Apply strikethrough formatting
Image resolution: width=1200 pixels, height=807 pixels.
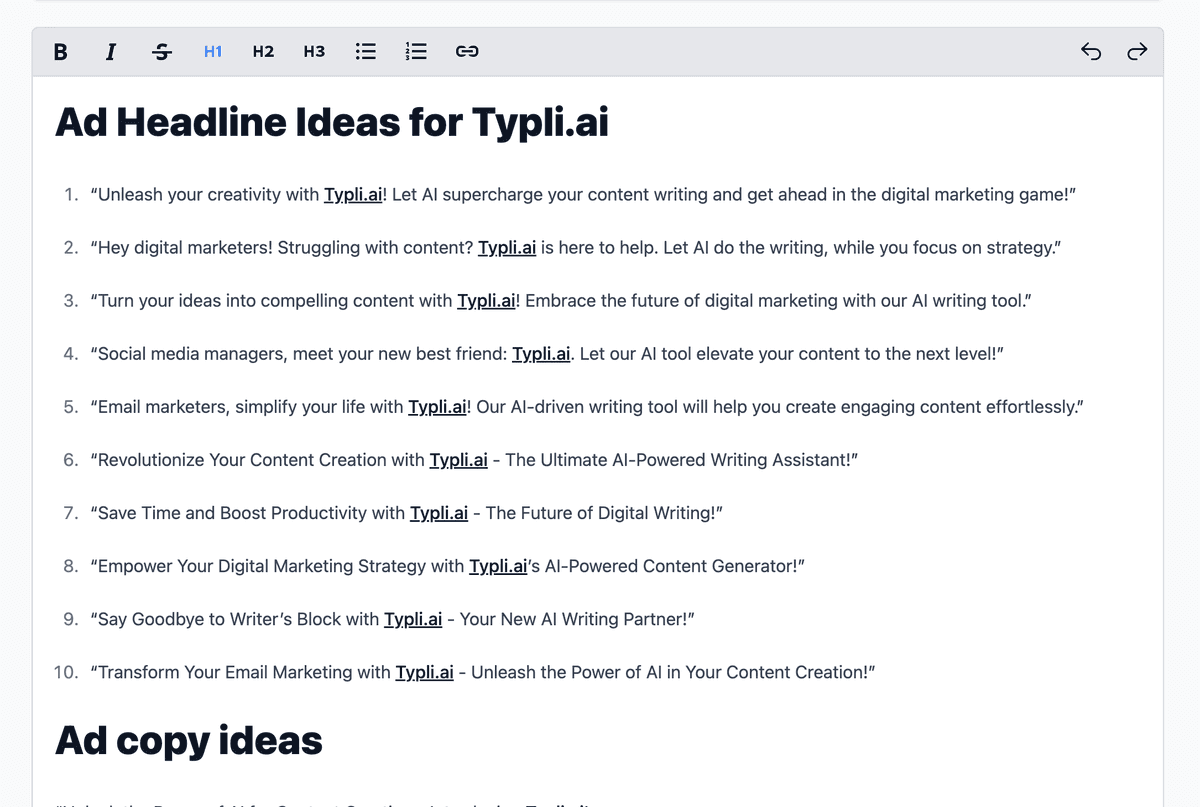(x=162, y=51)
